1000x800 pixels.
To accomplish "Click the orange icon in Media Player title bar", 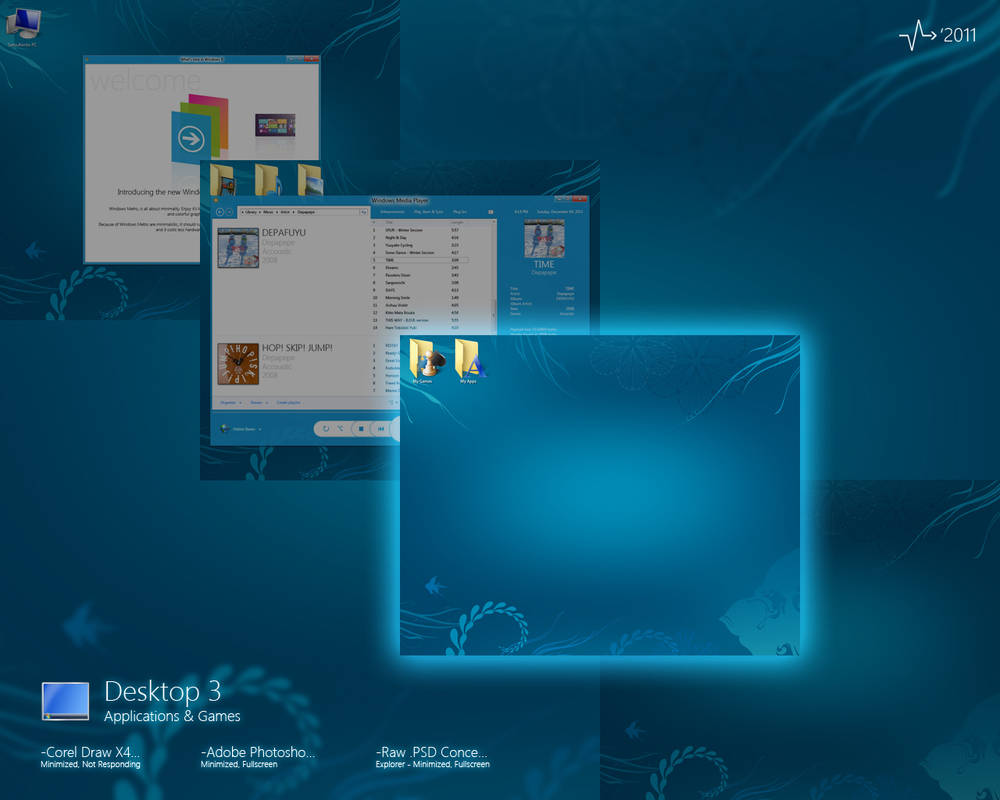I will (x=216, y=200).
